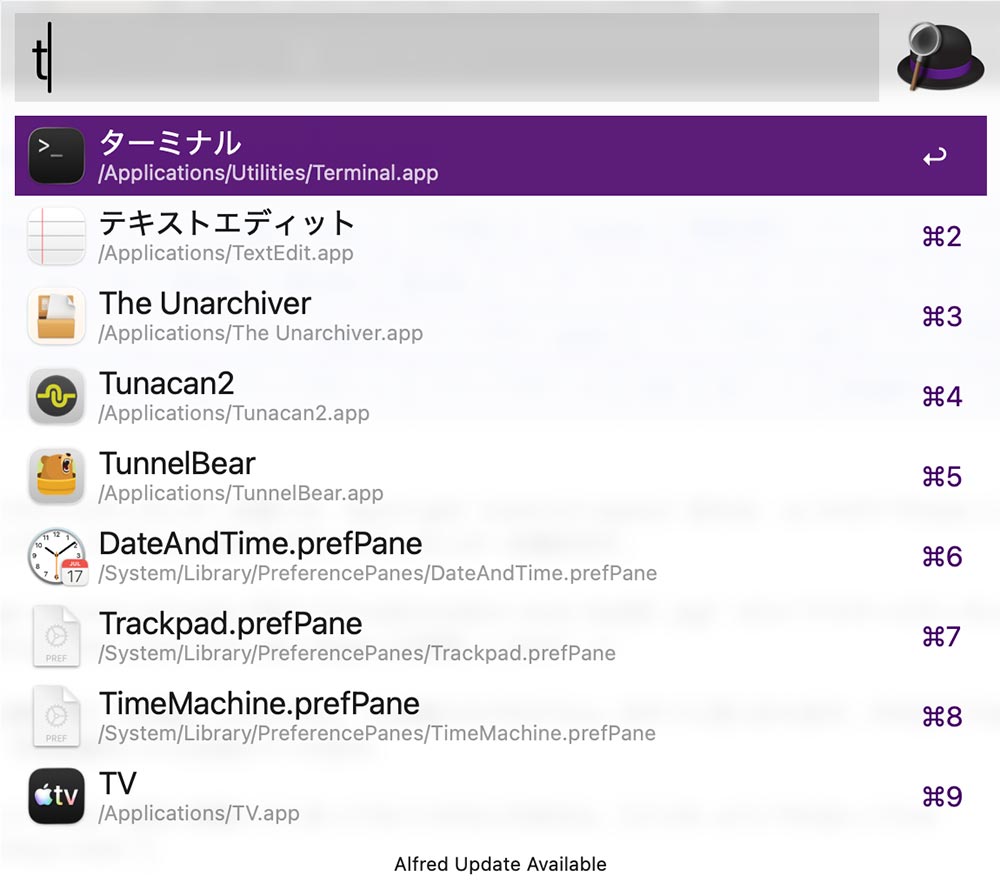The height and width of the screenshot is (883, 1000).
Task: Click the PreferencePanes/Trackpad.prefPane path
Action: 357,653
